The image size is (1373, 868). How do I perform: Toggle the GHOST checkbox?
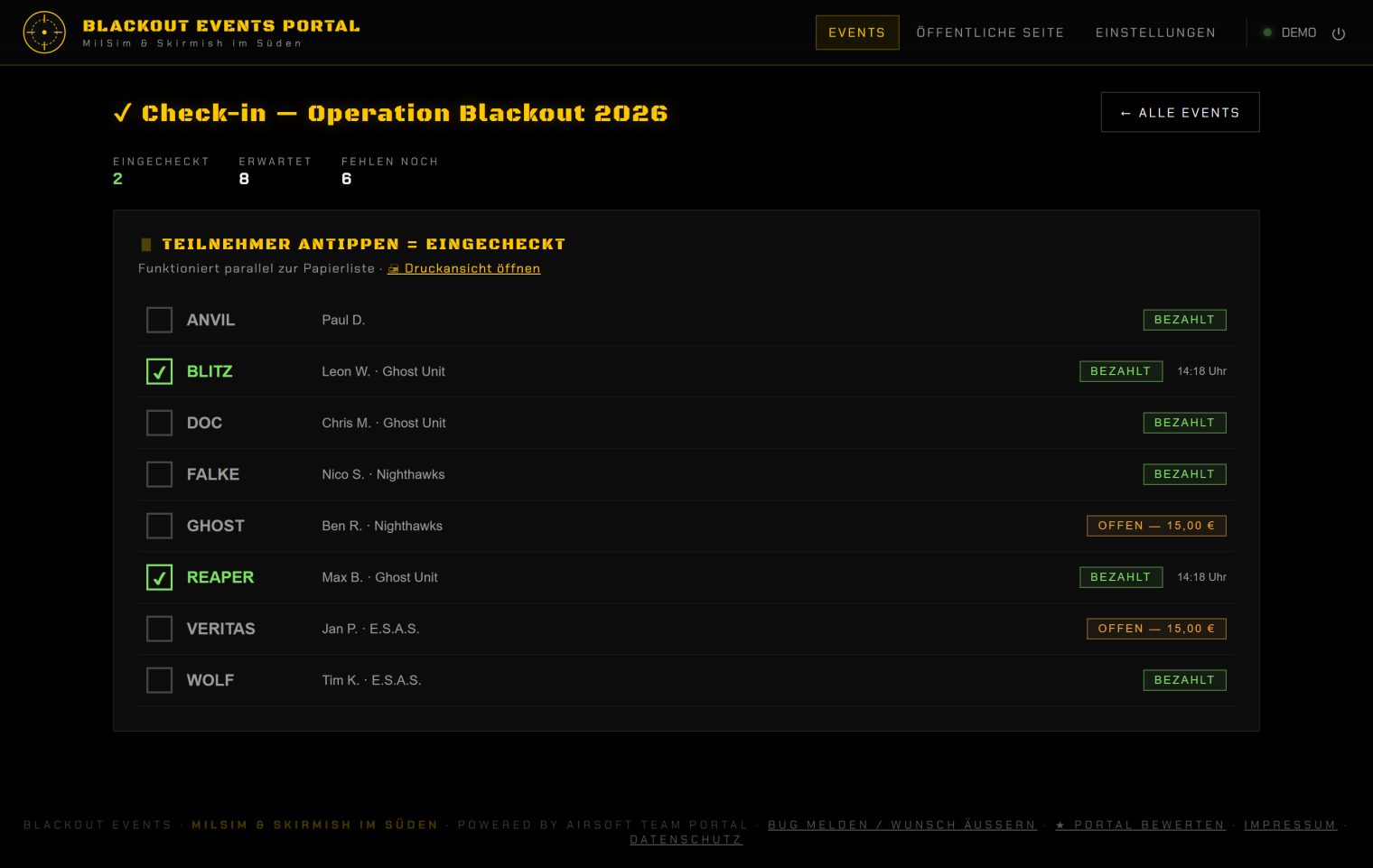159,526
